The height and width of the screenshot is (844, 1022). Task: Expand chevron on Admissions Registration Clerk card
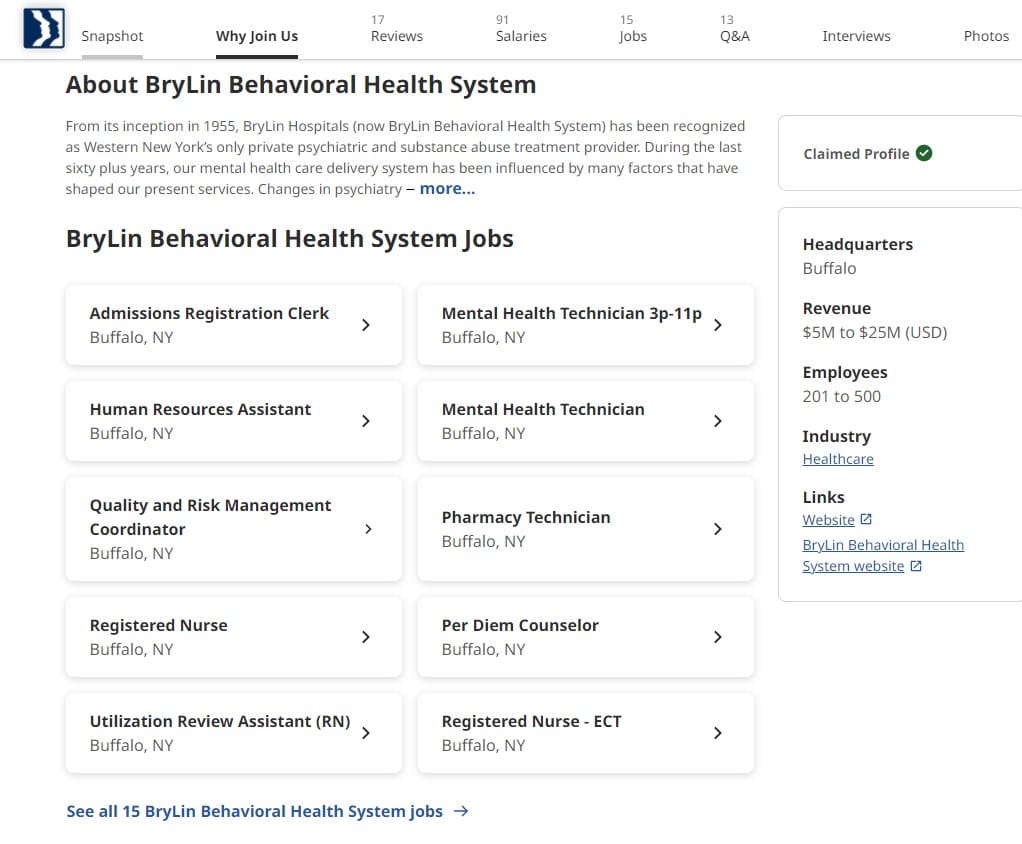(366, 325)
